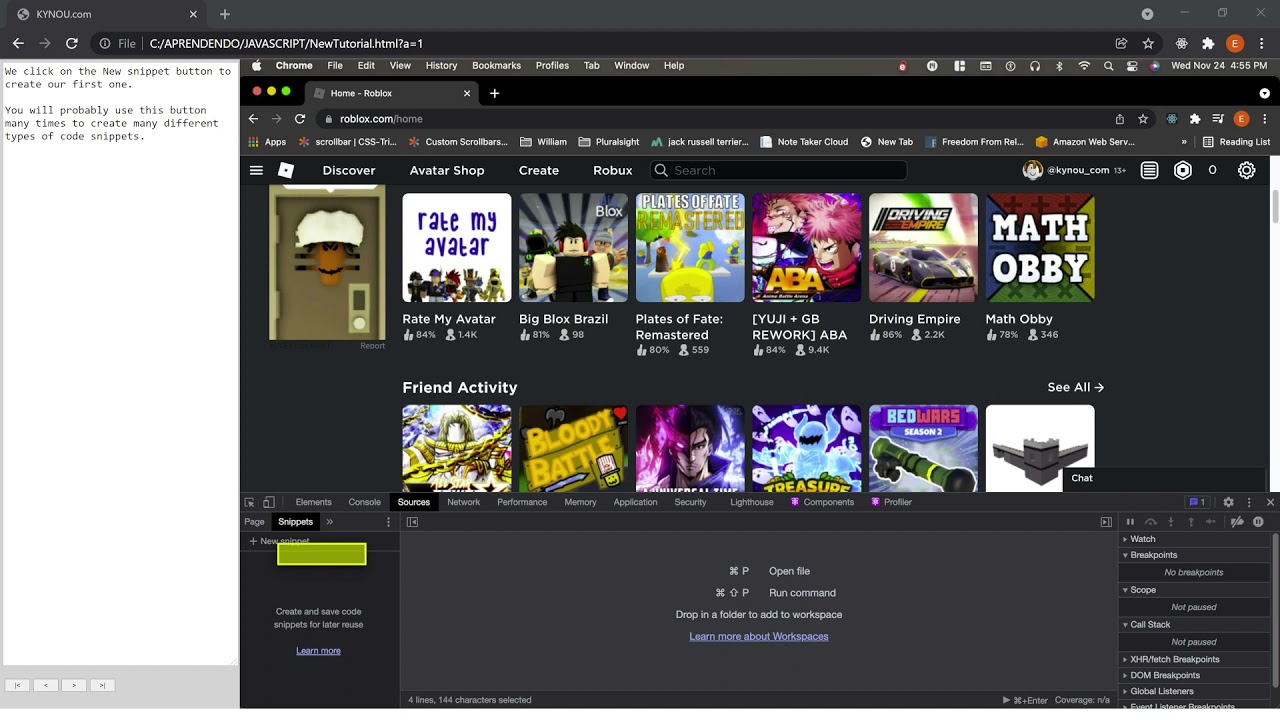The height and width of the screenshot is (720, 1280).
Task: Click the DevTools issues counter badge
Action: pos(1196,502)
